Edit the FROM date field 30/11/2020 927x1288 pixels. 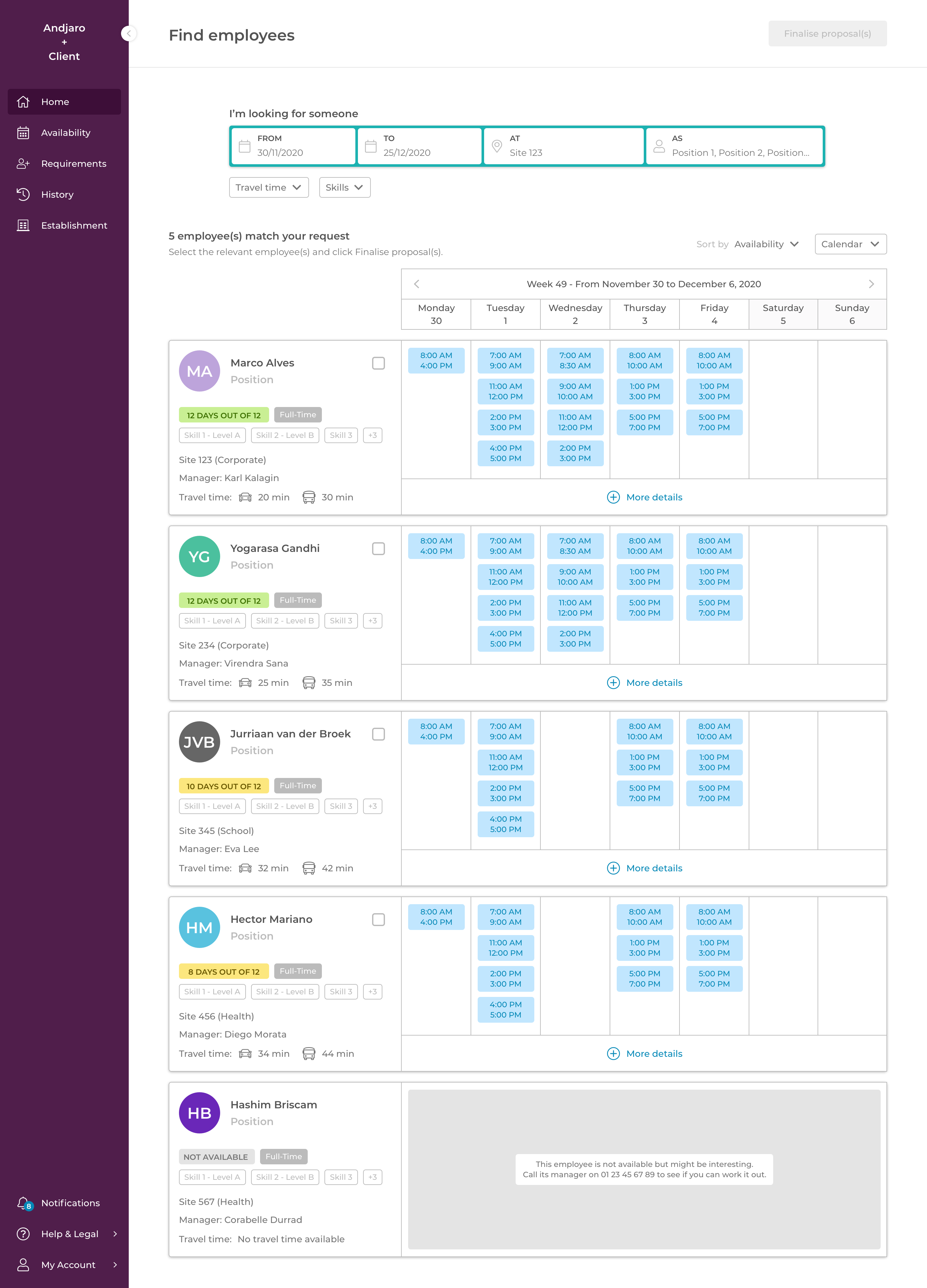pyautogui.click(x=294, y=147)
